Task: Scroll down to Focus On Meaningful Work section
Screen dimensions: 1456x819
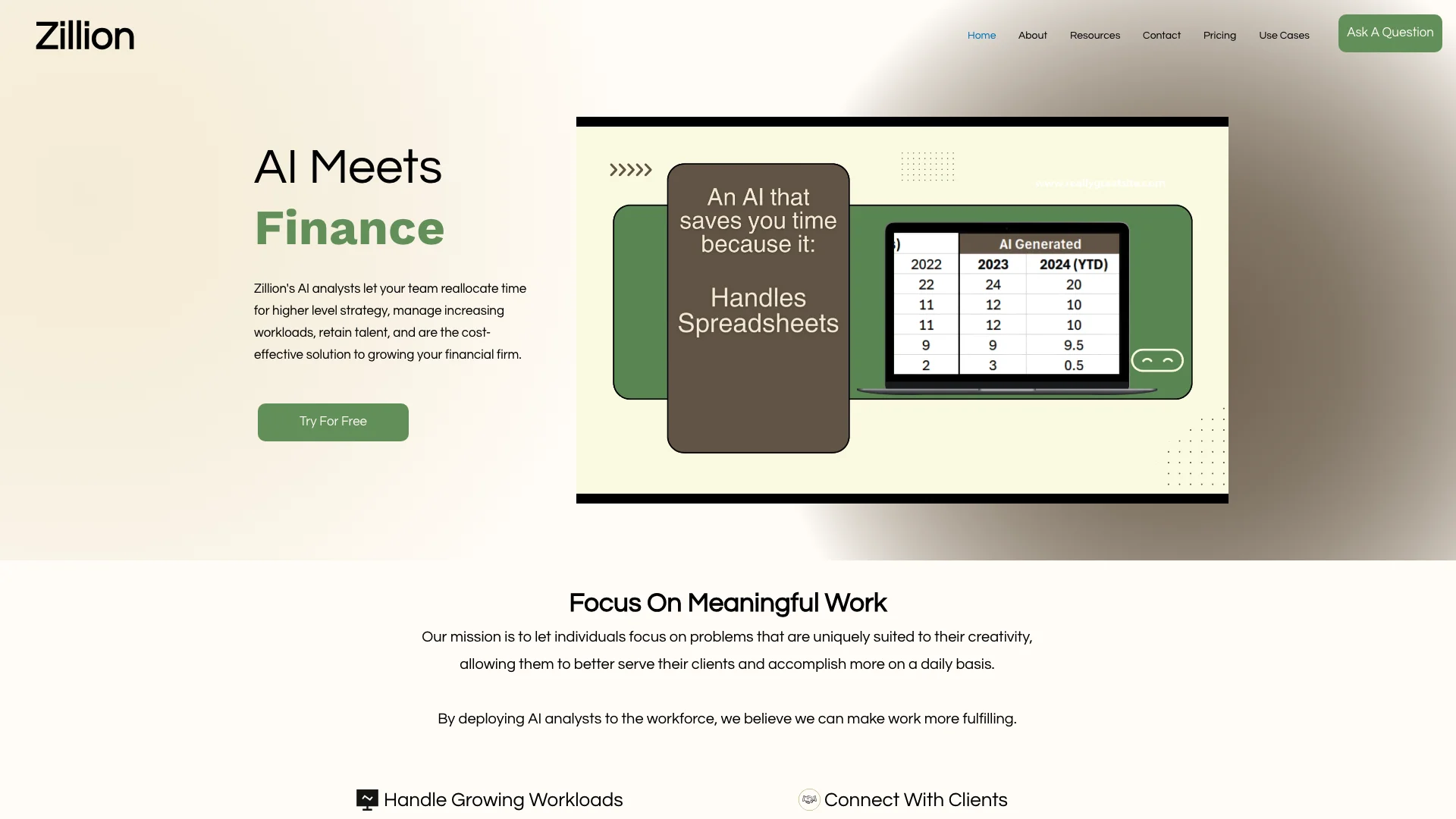Action: (x=727, y=601)
